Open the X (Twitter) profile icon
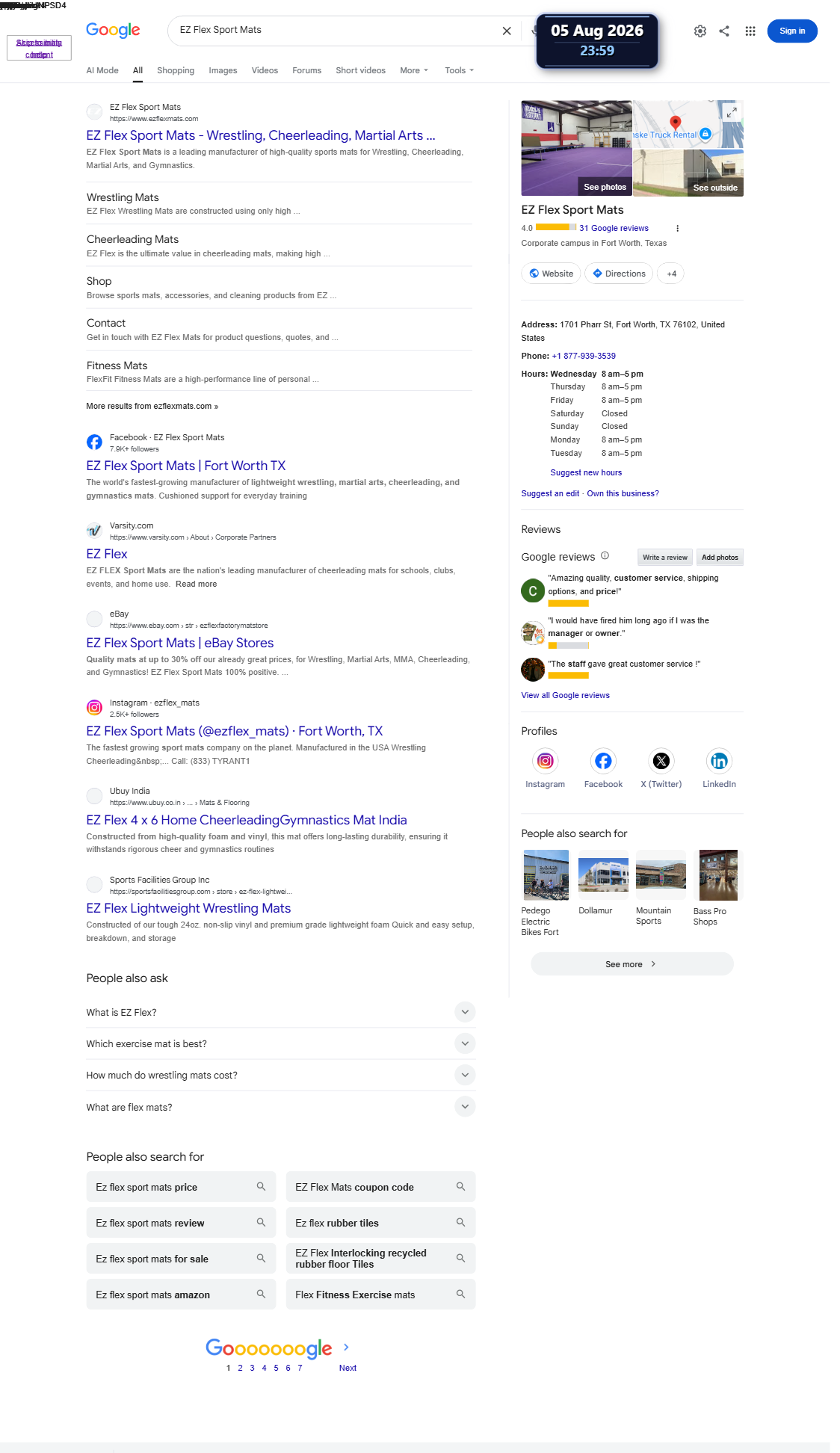This screenshot has height=1453, width=840. (x=661, y=761)
